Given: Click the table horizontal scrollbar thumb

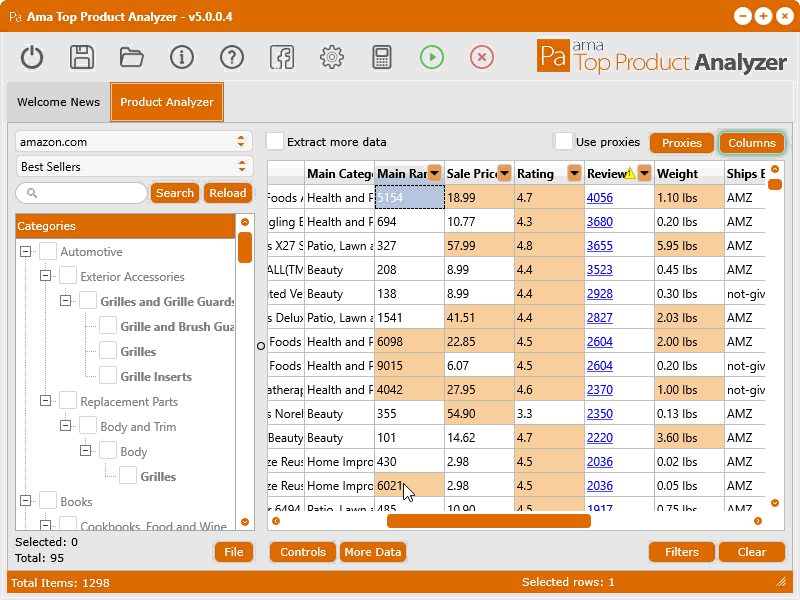Looking at the screenshot, I should [489, 521].
